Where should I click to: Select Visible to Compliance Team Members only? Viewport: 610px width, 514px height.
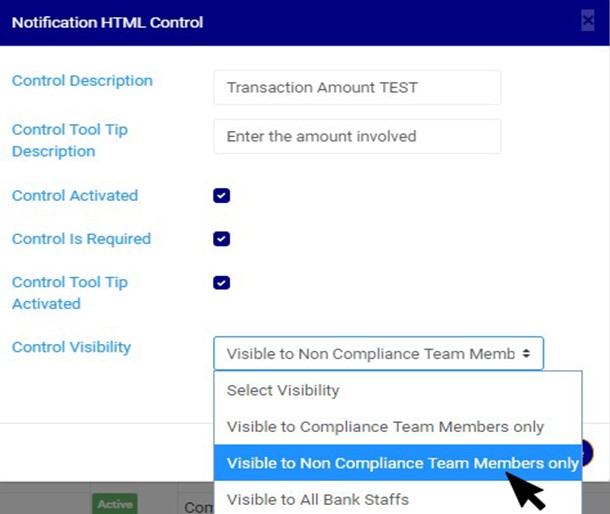[385, 427]
